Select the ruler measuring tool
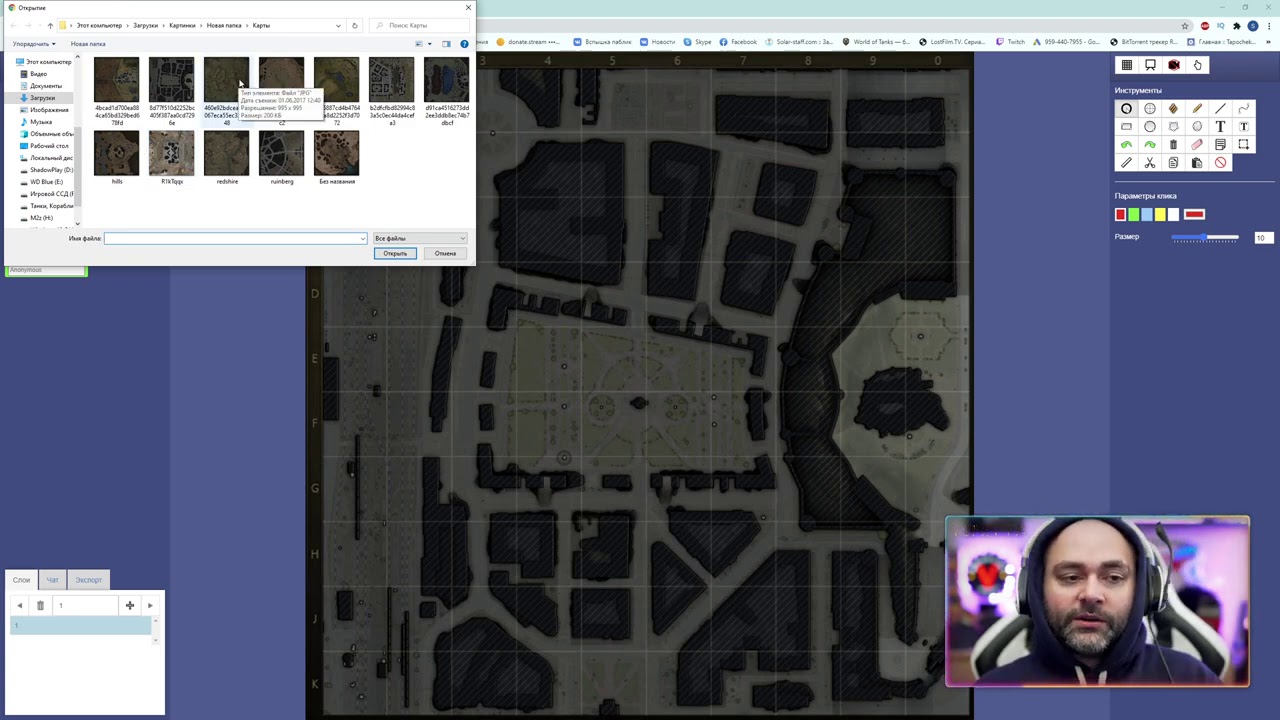Screen dimensions: 1280x720 (1126, 163)
